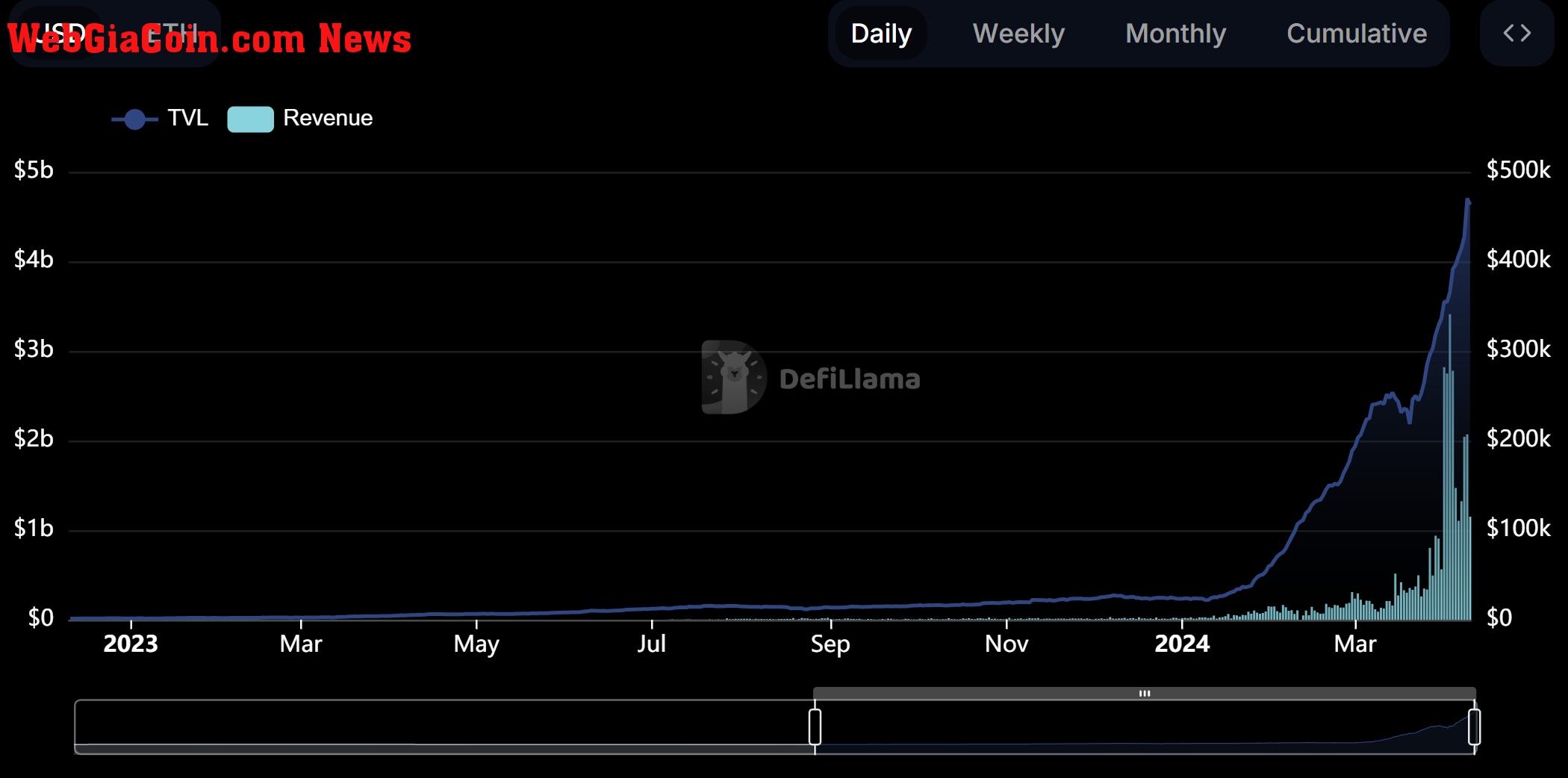Click the $5b left axis label

point(34,170)
